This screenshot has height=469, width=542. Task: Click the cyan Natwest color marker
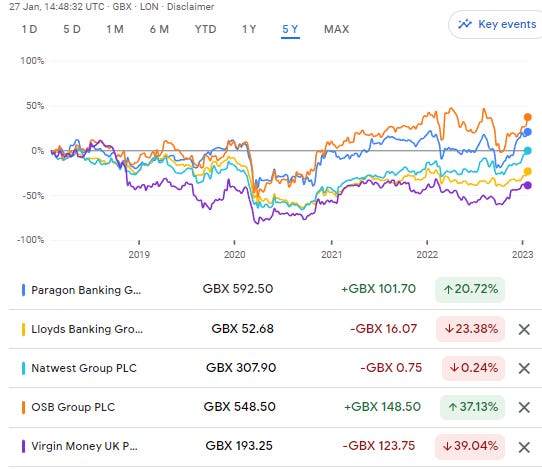click(23, 368)
